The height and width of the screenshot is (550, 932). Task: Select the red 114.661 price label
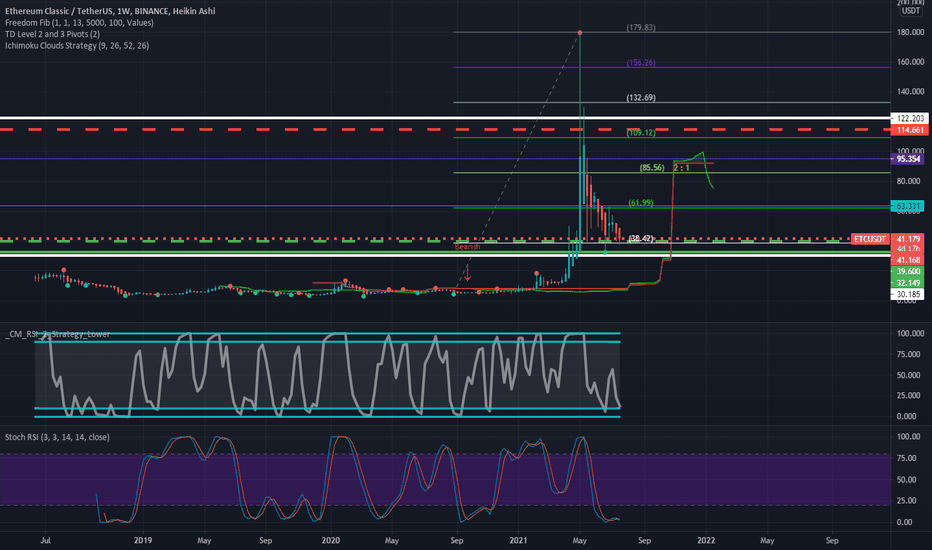[909, 130]
